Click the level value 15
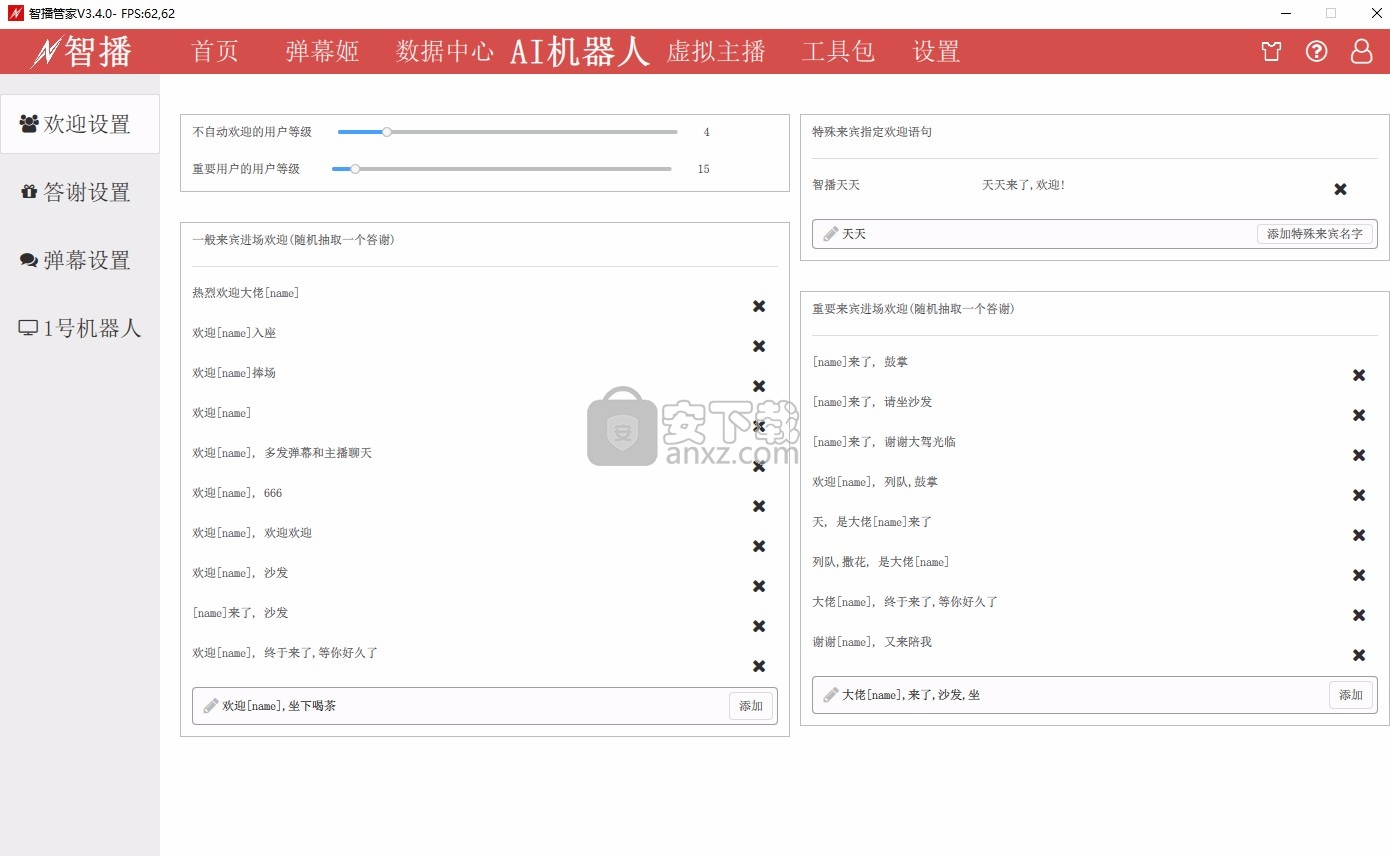 tap(704, 169)
